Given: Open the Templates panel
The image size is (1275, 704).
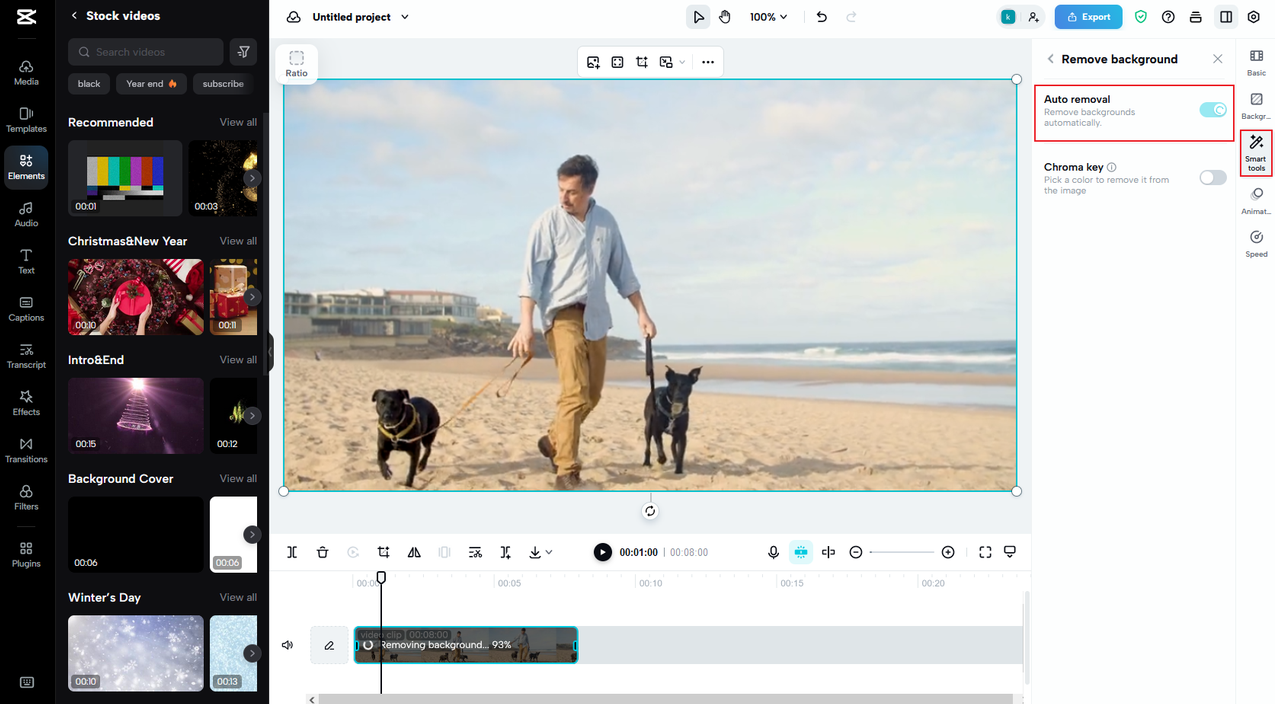Looking at the screenshot, I should click(x=26, y=120).
